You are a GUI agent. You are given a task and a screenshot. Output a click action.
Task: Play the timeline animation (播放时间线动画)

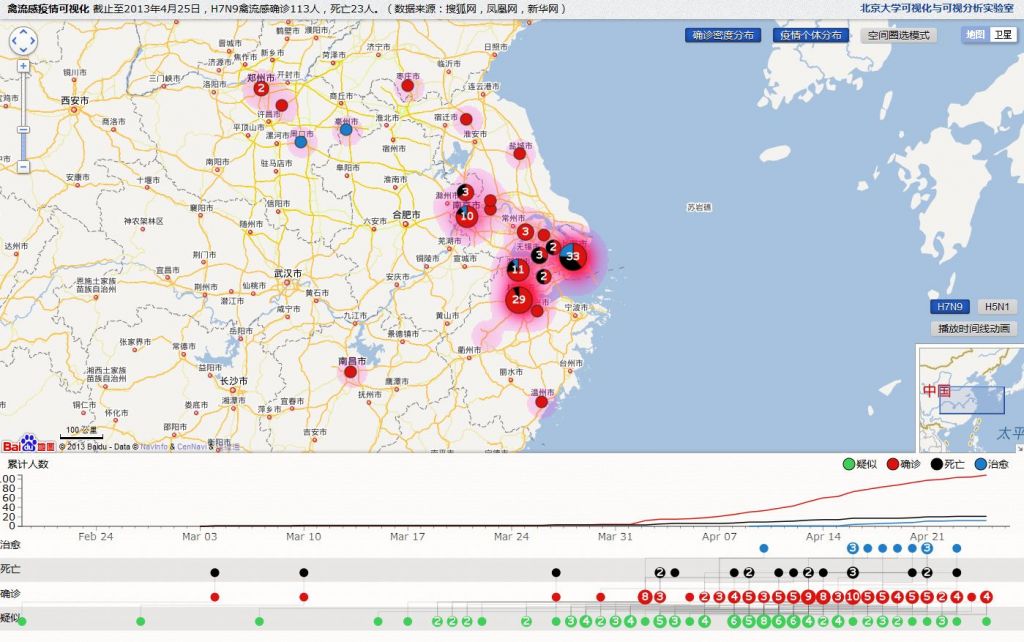tap(973, 328)
